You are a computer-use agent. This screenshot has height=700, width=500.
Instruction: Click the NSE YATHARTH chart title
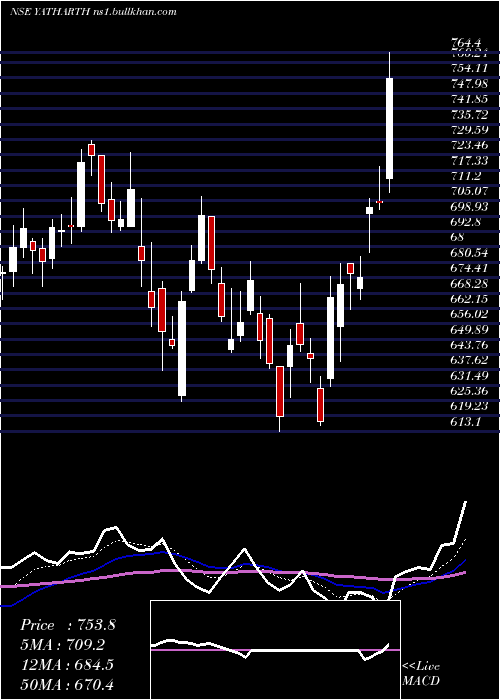pos(93,12)
